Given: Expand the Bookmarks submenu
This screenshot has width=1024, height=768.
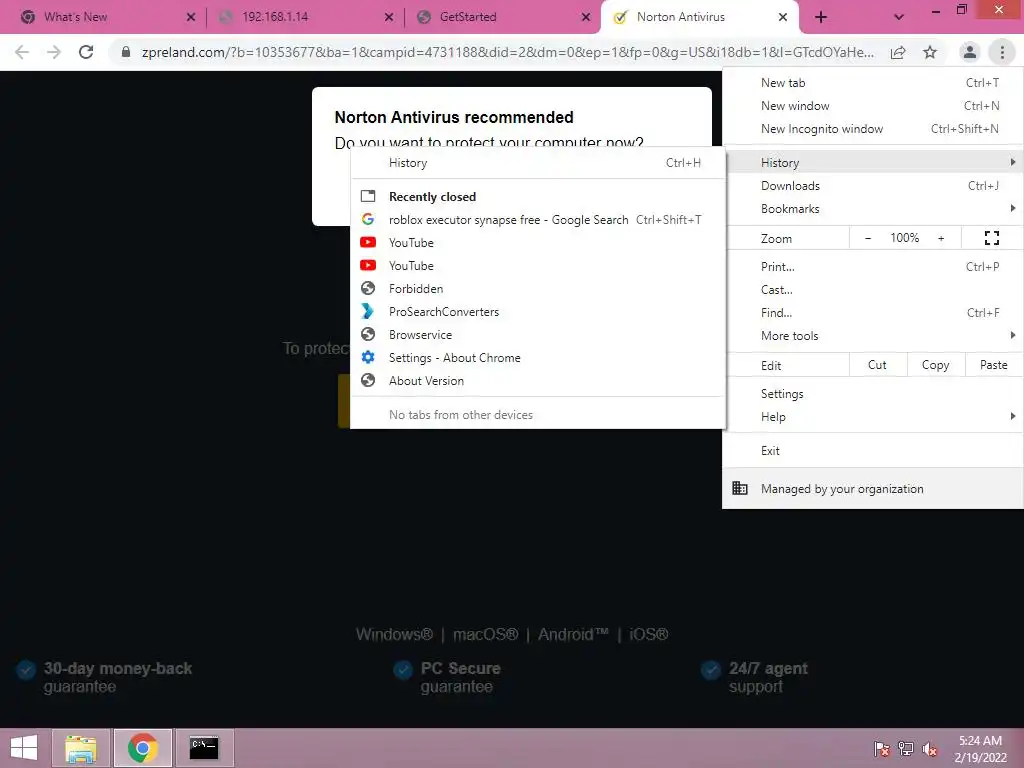Looking at the screenshot, I should (x=872, y=209).
